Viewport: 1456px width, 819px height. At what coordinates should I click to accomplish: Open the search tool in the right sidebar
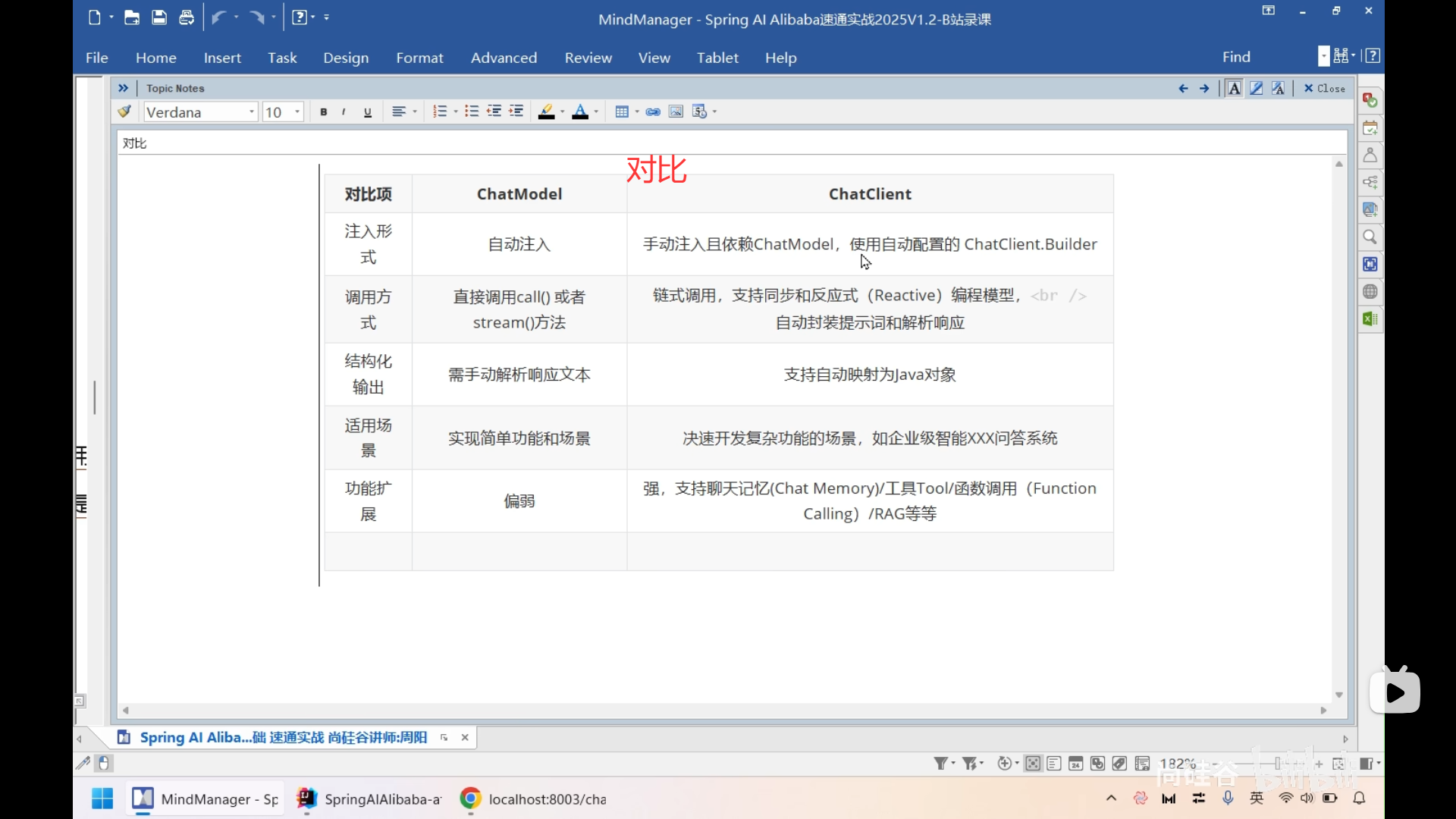[1370, 237]
